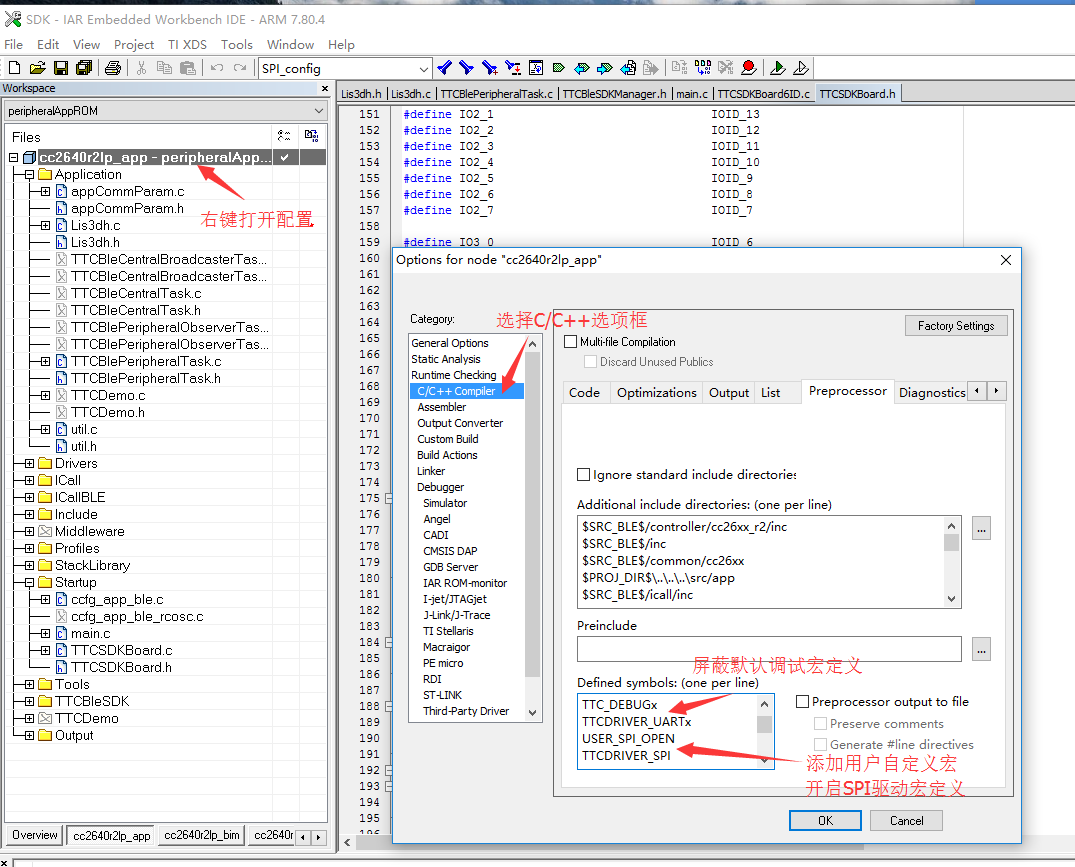Toggle bookmark using green flag icon

click(559, 68)
